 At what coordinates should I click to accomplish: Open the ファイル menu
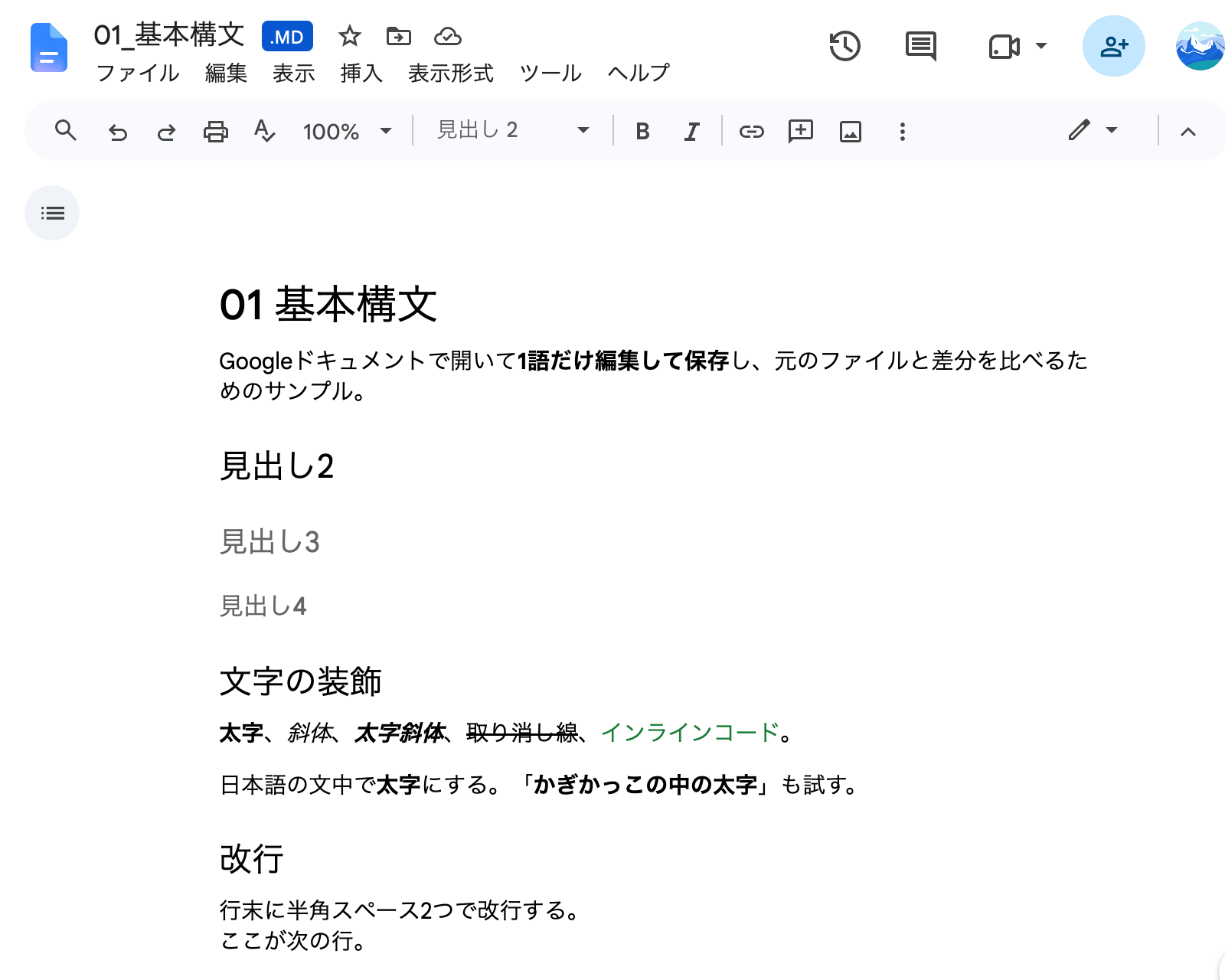137,73
